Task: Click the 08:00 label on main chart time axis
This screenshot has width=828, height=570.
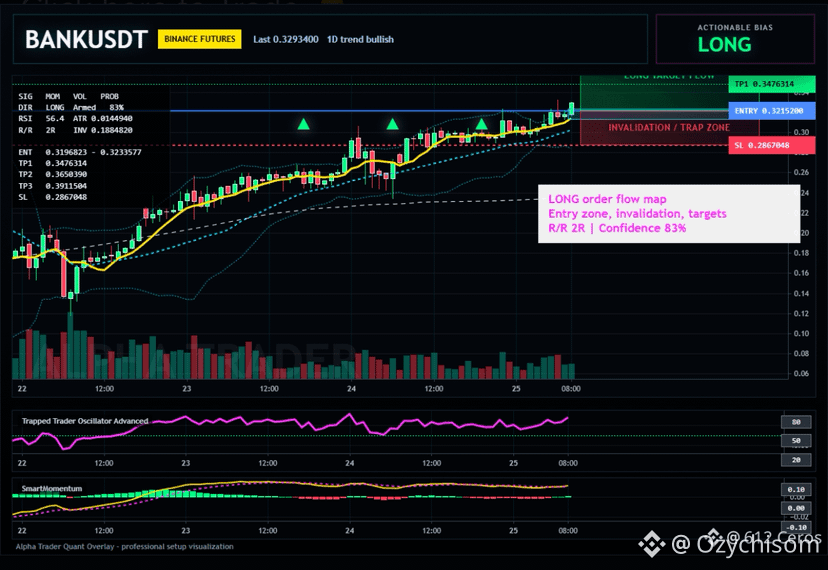Action: pyautogui.click(x=571, y=389)
